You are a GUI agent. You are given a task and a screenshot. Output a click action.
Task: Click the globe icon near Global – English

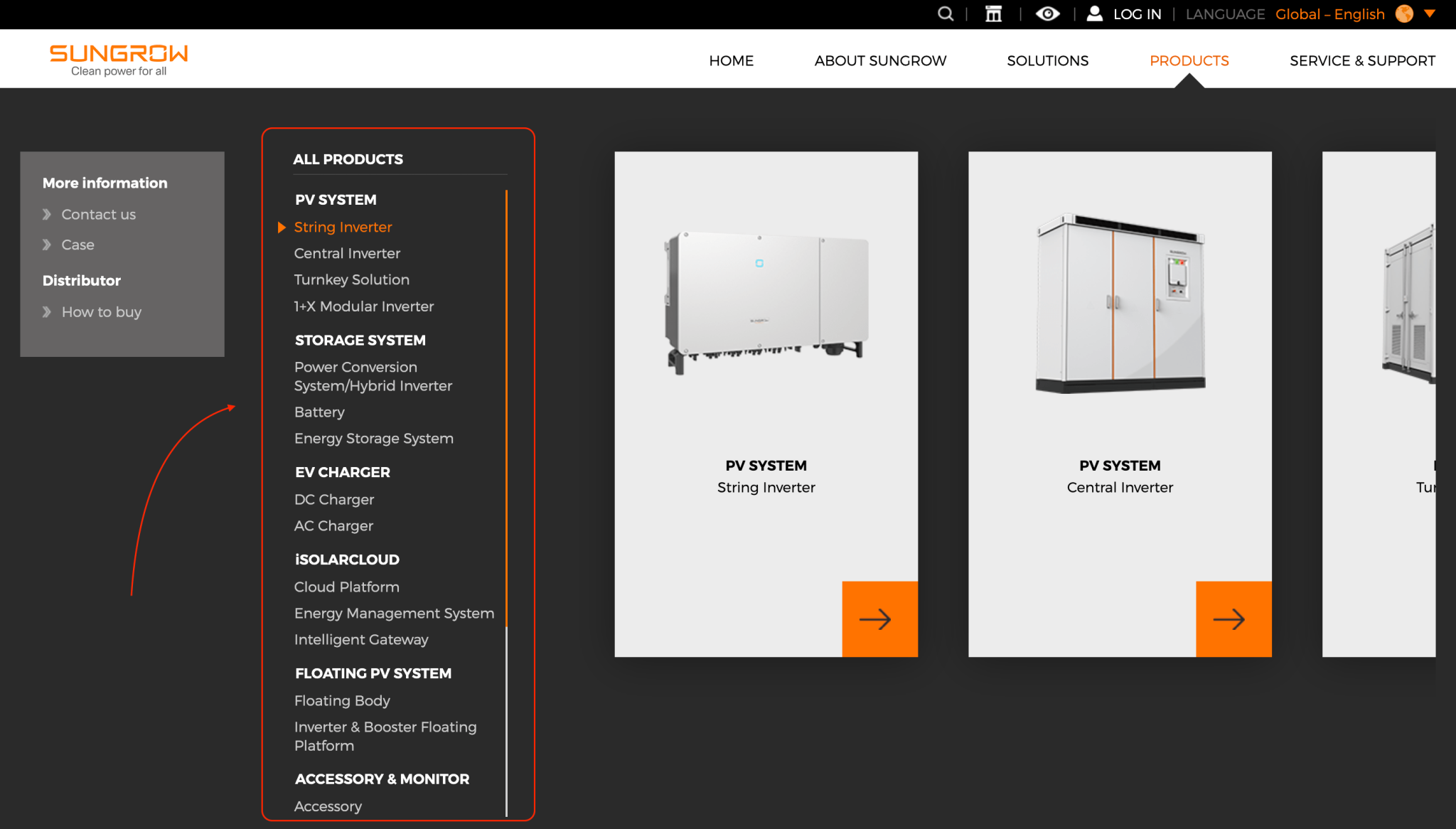(x=1403, y=14)
